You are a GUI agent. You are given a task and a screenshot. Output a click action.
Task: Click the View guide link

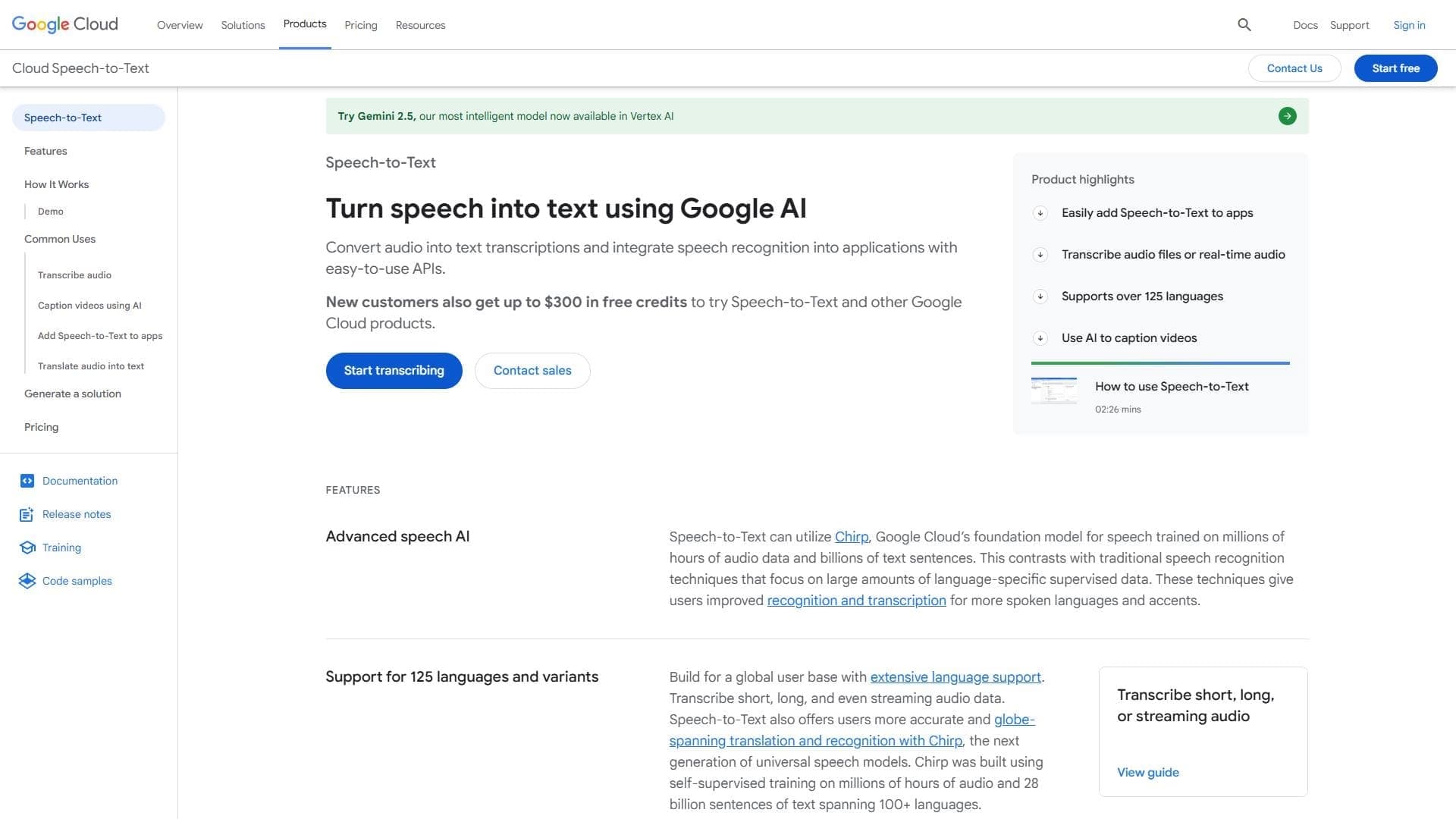click(x=1147, y=773)
